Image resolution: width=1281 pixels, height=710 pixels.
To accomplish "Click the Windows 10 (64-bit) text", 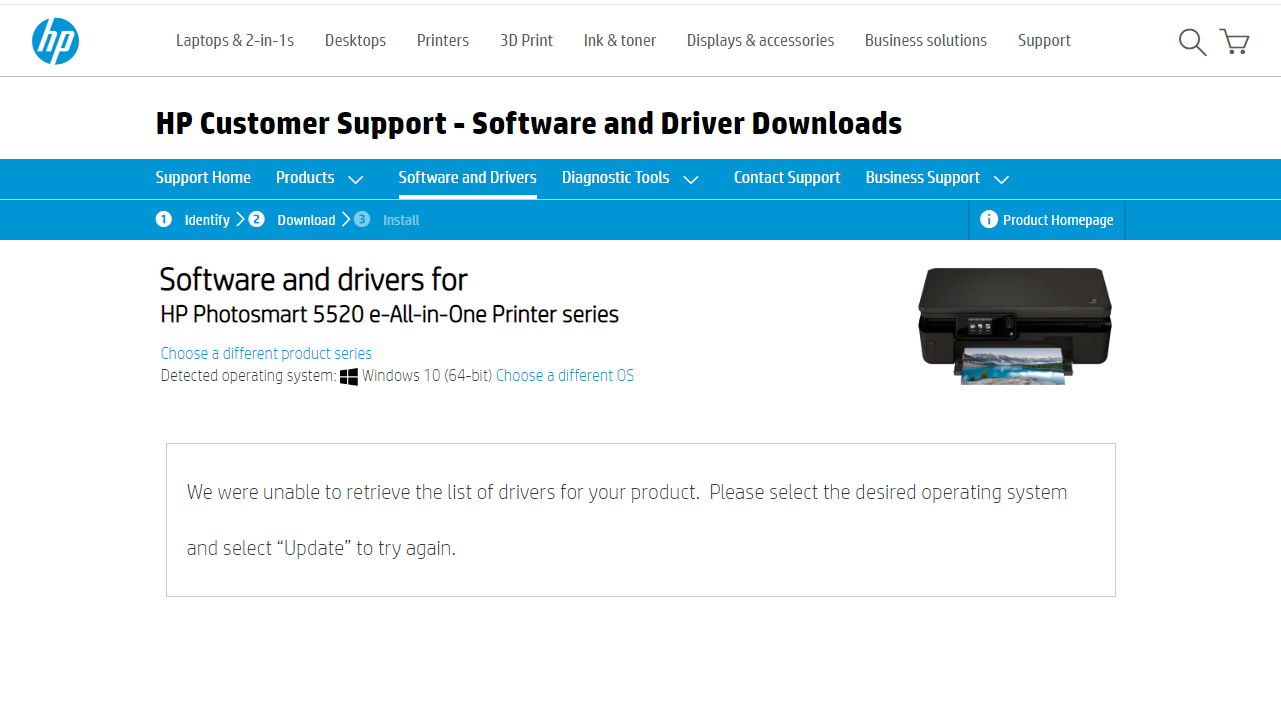I will 427,376.
